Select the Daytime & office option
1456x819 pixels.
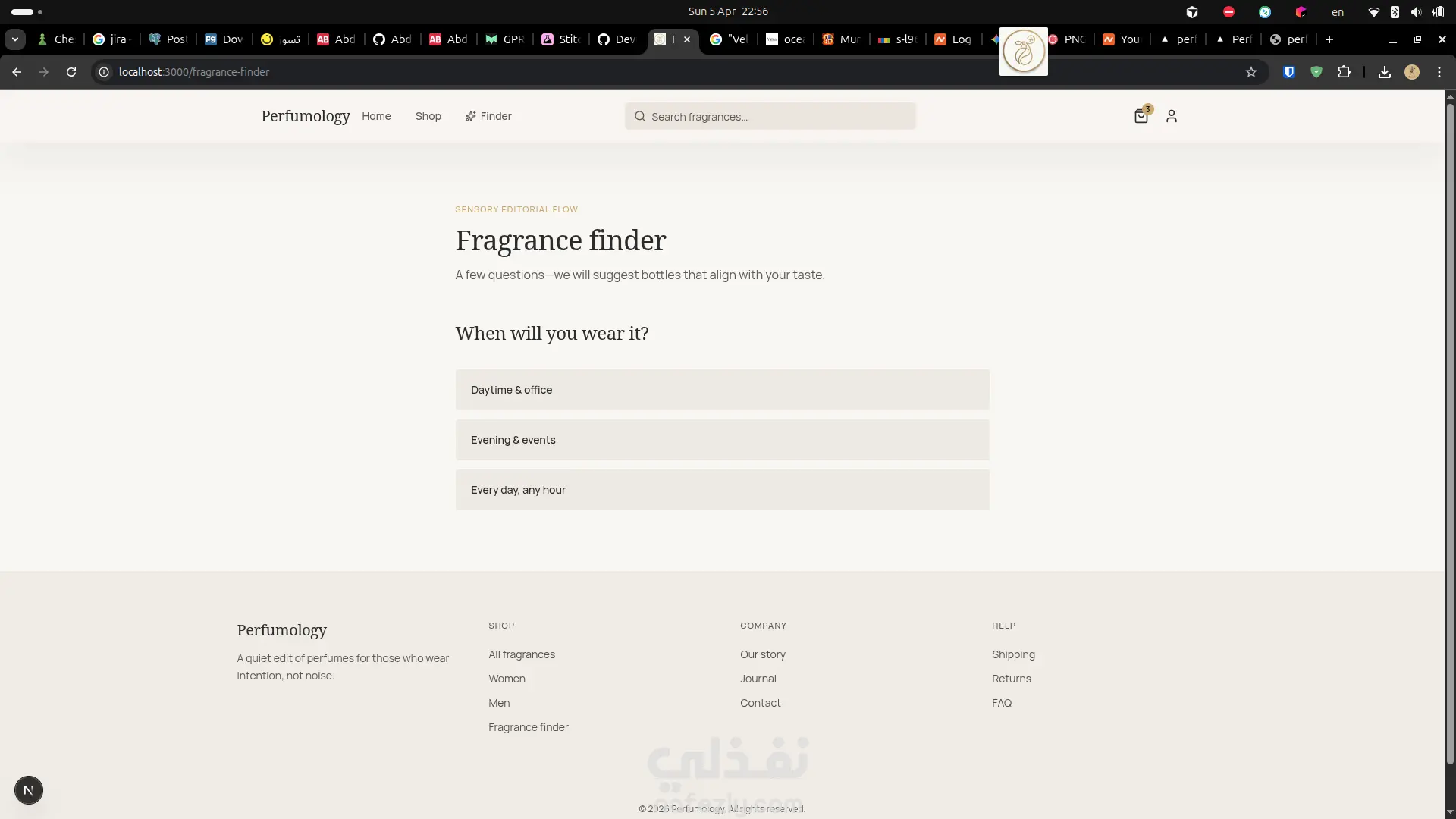722,390
